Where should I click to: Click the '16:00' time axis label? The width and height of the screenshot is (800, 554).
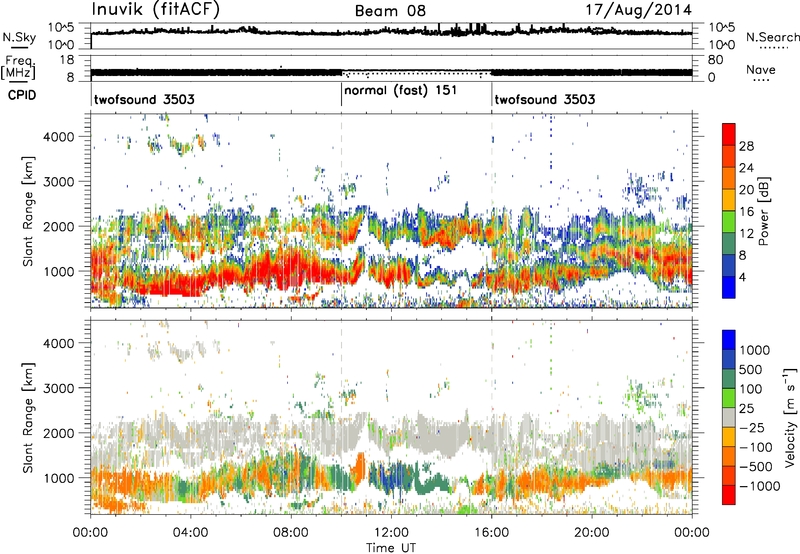491,533
